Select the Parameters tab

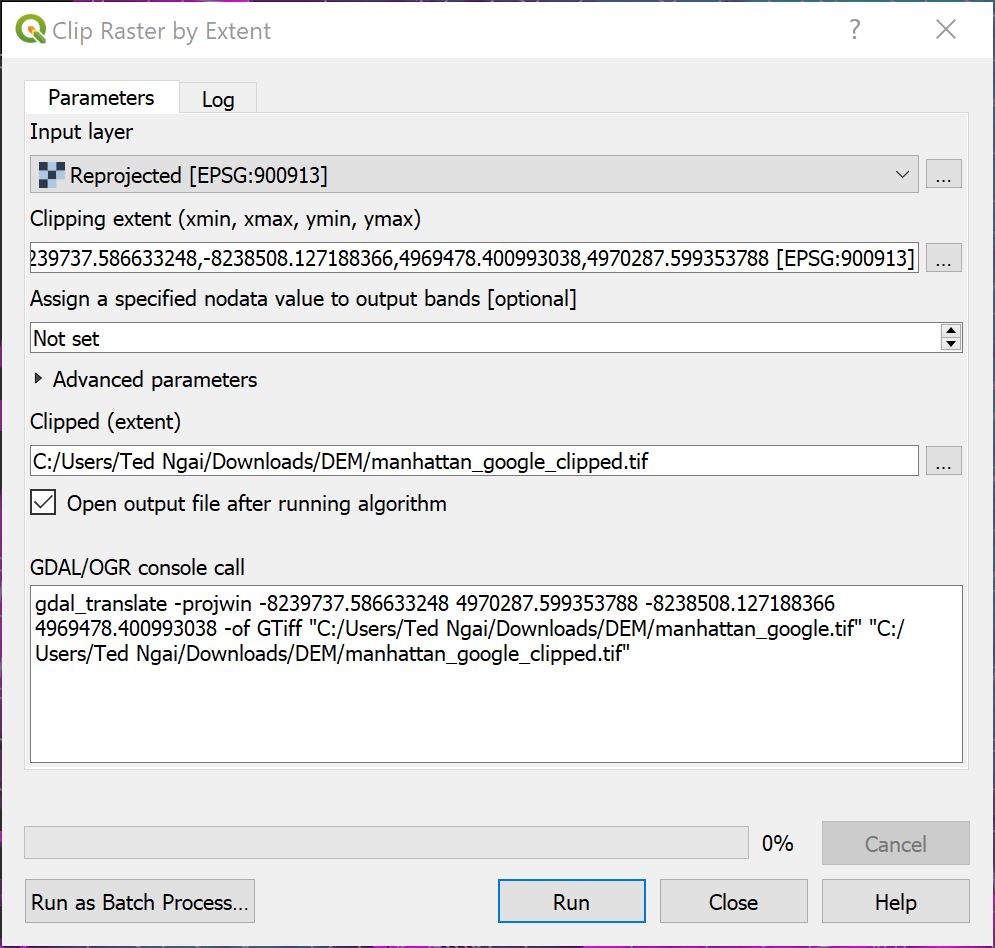click(x=101, y=97)
